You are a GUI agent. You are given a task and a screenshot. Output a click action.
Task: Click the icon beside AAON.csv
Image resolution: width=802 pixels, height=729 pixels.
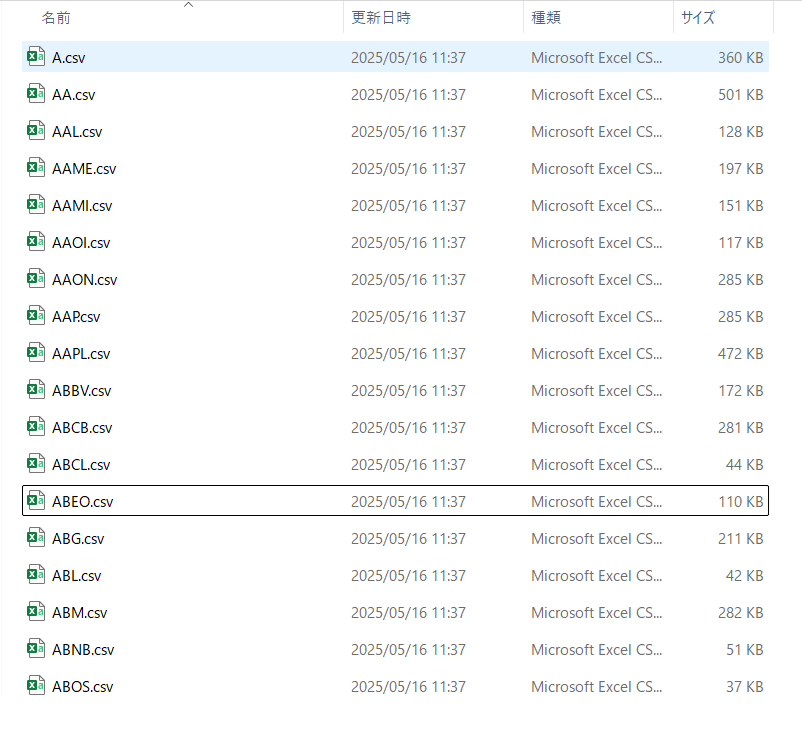36,279
